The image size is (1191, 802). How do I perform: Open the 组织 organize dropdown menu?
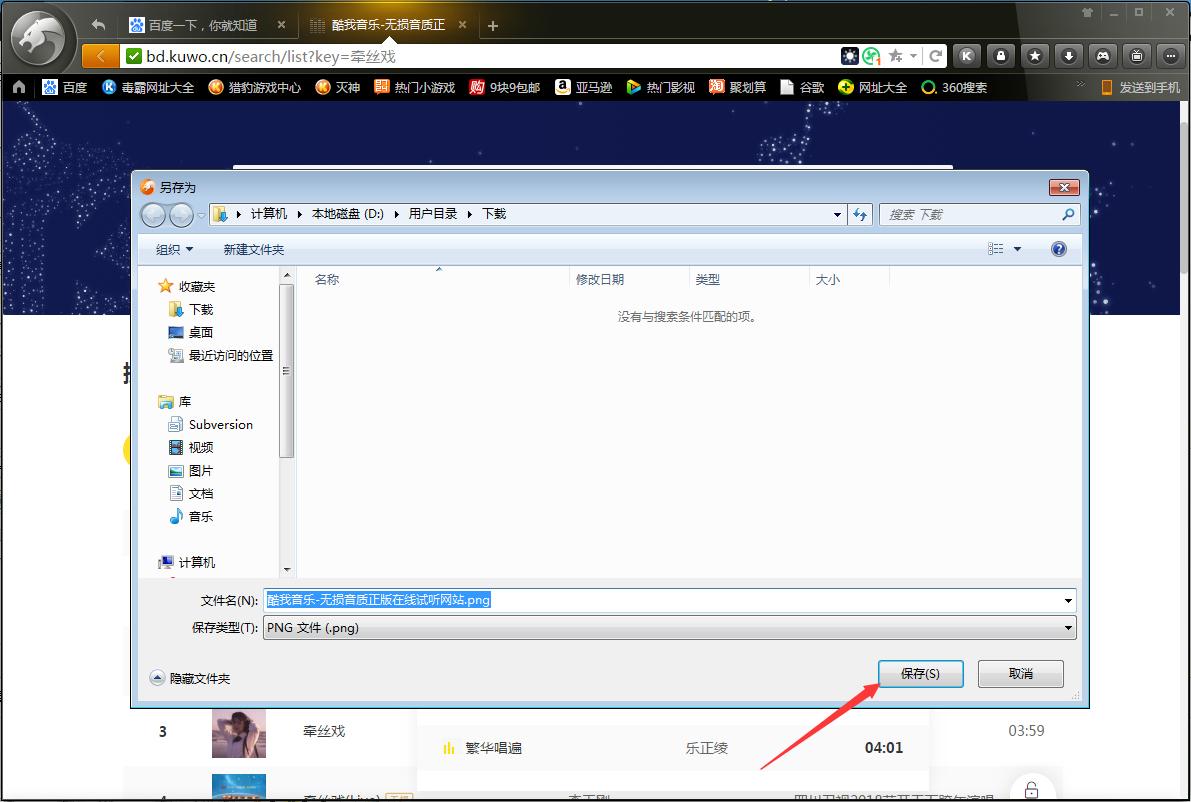coord(175,249)
